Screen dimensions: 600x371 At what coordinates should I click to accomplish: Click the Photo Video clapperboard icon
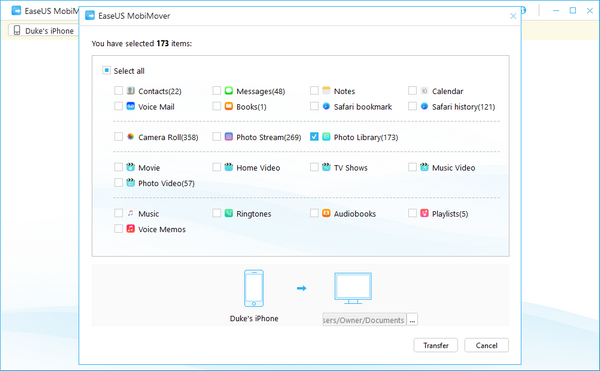click(x=130, y=182)
